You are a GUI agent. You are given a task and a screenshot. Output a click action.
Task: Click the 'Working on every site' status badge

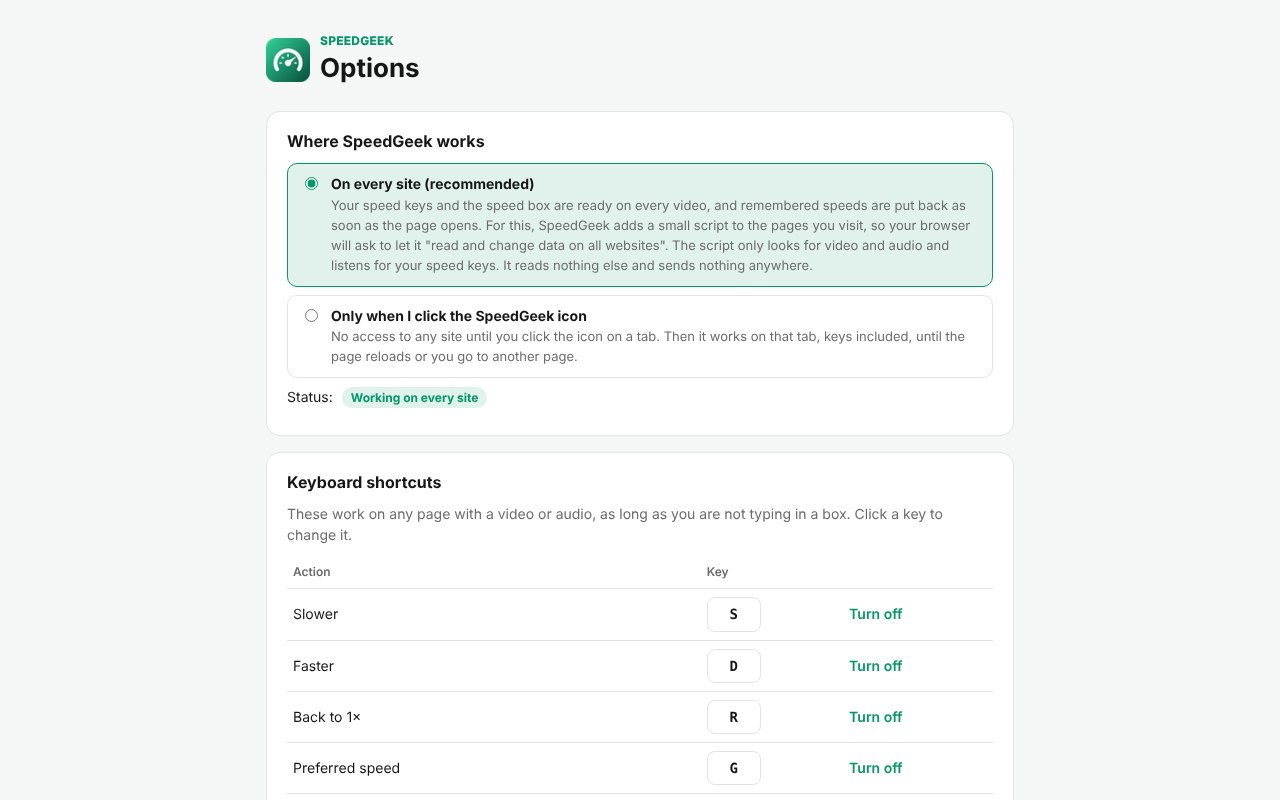pos(414,398)
